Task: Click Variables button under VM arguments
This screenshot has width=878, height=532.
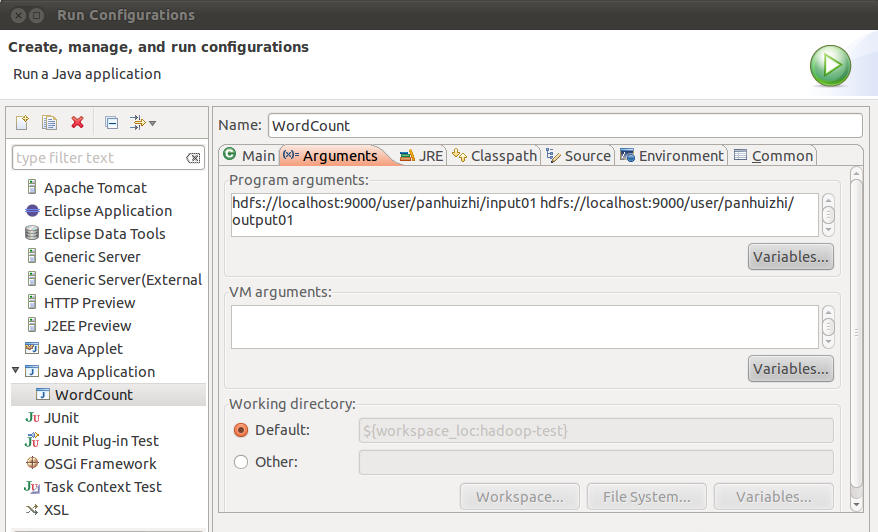Action: pyautogui.click(x=790, y=368)
